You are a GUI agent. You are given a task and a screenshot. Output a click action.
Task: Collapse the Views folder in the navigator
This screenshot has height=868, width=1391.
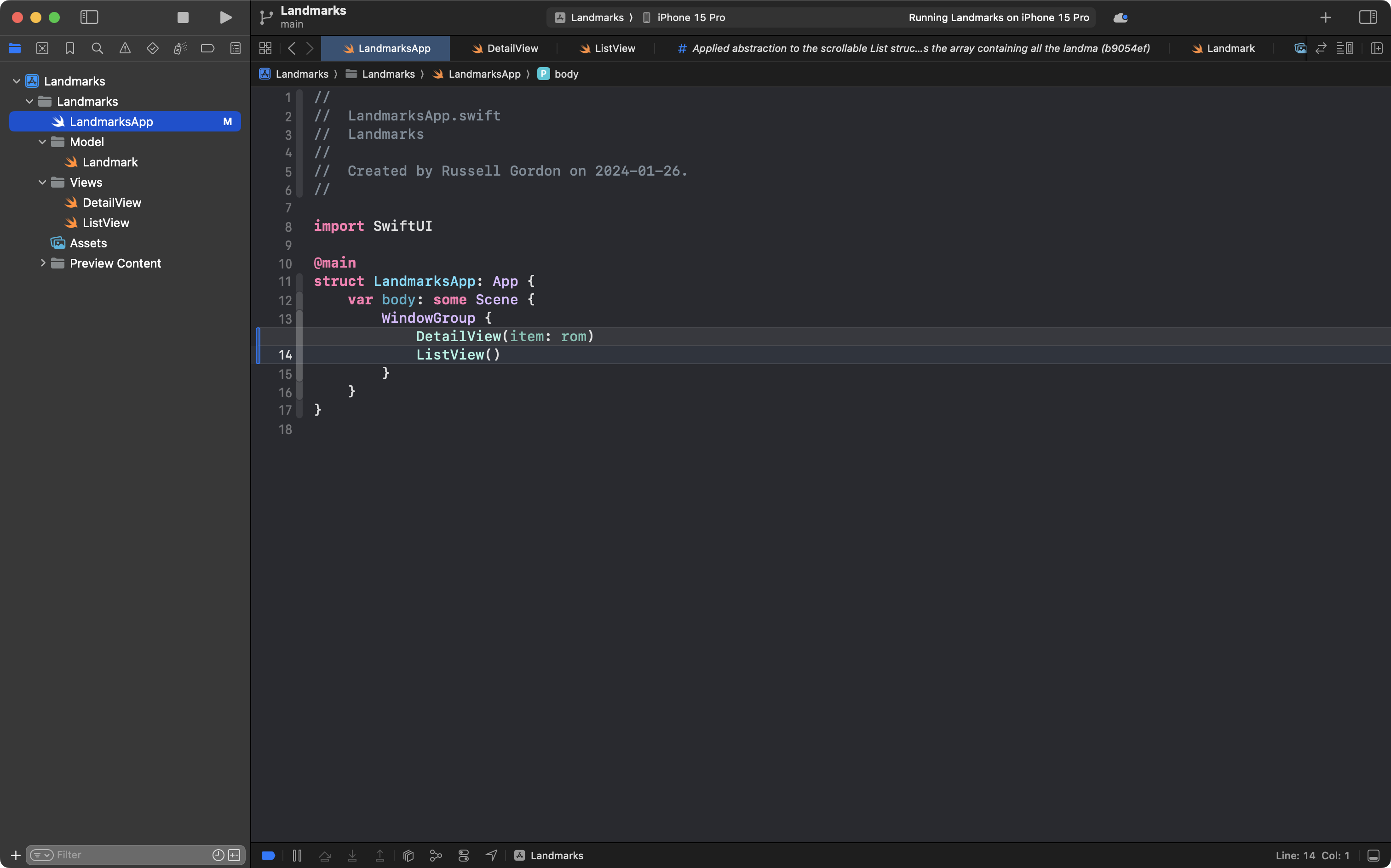point(42,182)
